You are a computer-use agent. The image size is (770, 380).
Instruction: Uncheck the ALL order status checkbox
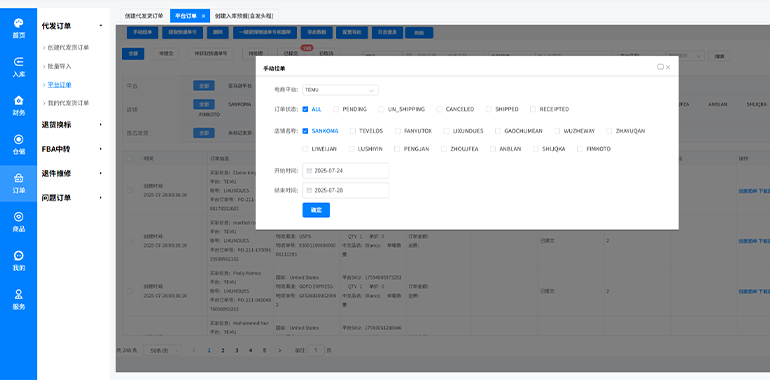(305, 109)
